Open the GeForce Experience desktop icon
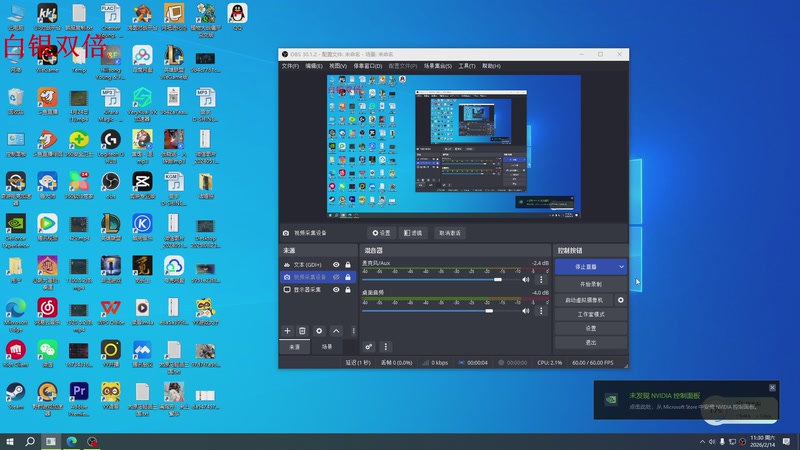This screenshot has width=800, height=450. tap(15, 231)
